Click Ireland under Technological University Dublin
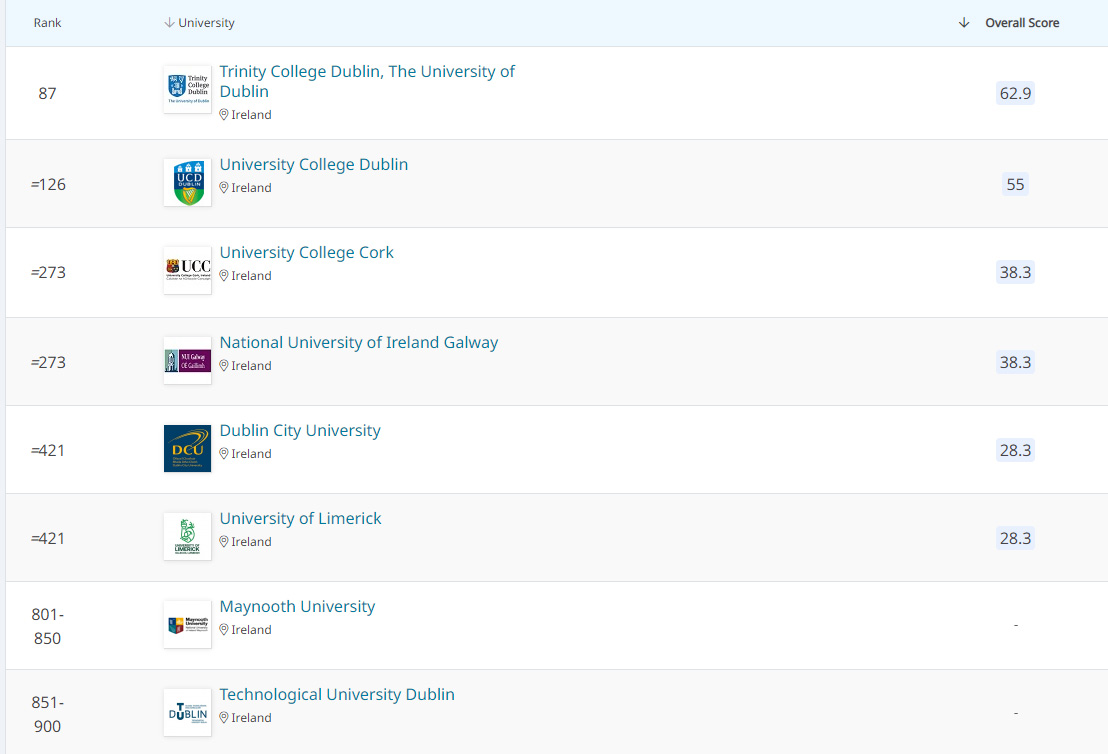 click(x=252, y=717)
